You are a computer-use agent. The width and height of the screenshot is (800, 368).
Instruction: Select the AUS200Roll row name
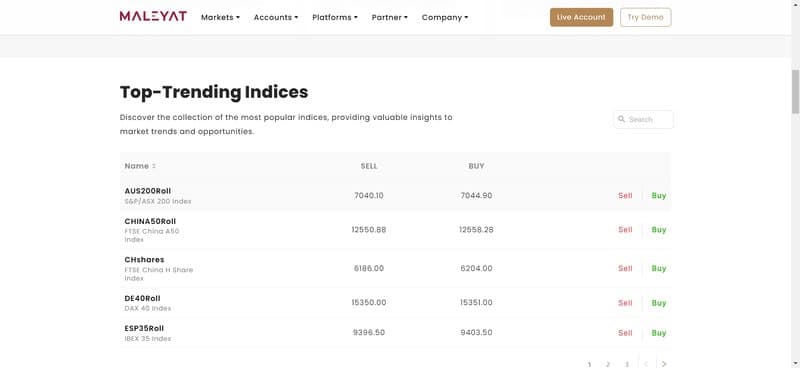(147, 191)
